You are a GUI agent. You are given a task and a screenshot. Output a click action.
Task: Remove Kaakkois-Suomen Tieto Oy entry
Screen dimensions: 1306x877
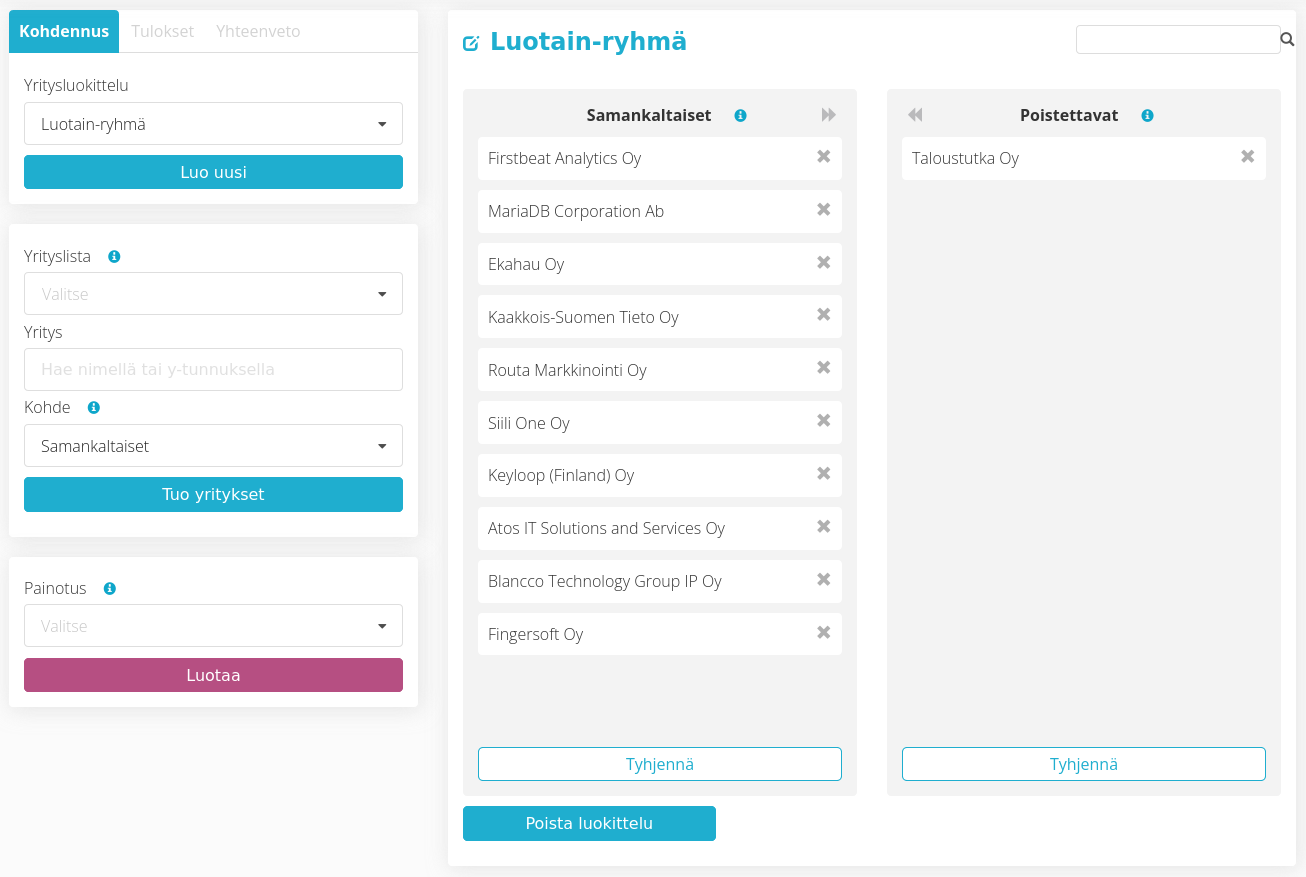coord(824,314)
